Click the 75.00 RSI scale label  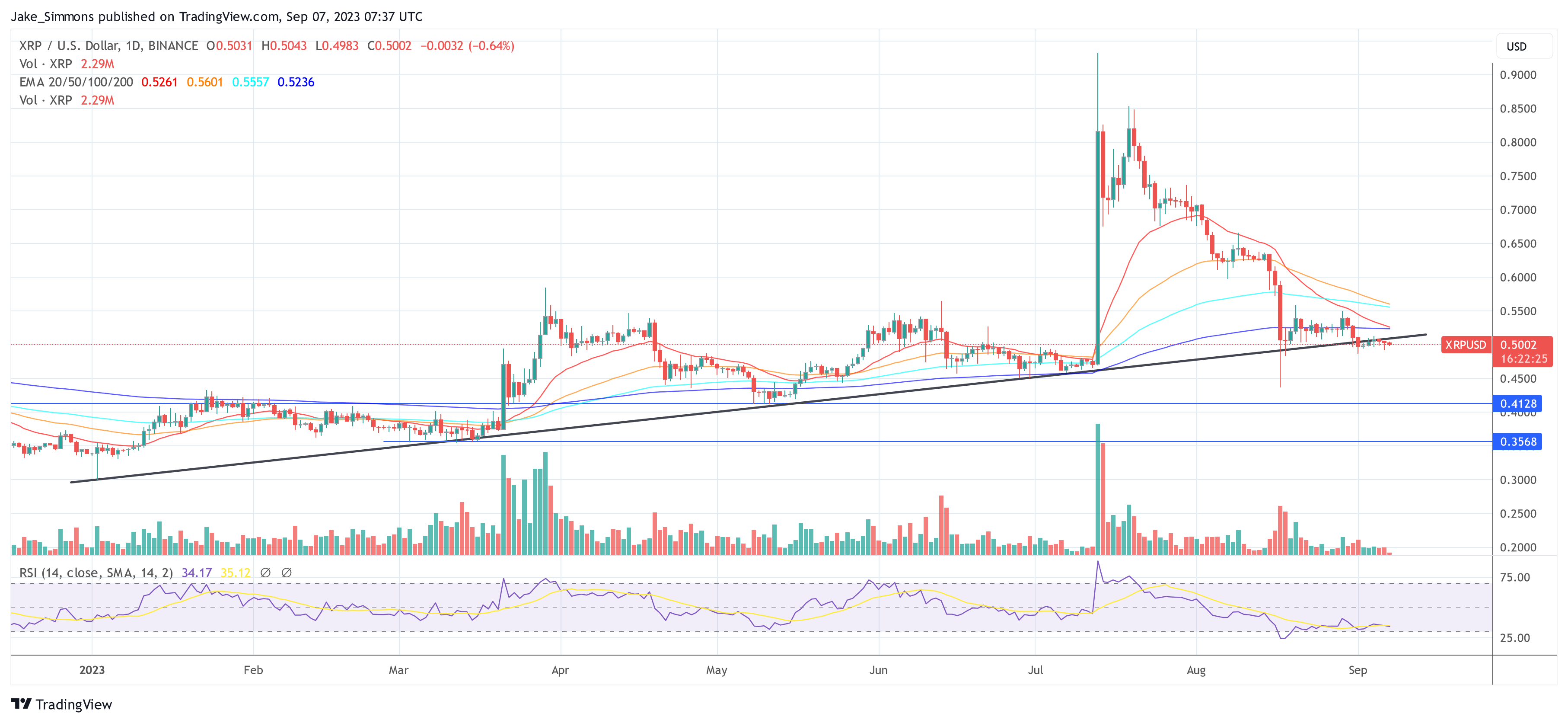tap(1515, 577)
